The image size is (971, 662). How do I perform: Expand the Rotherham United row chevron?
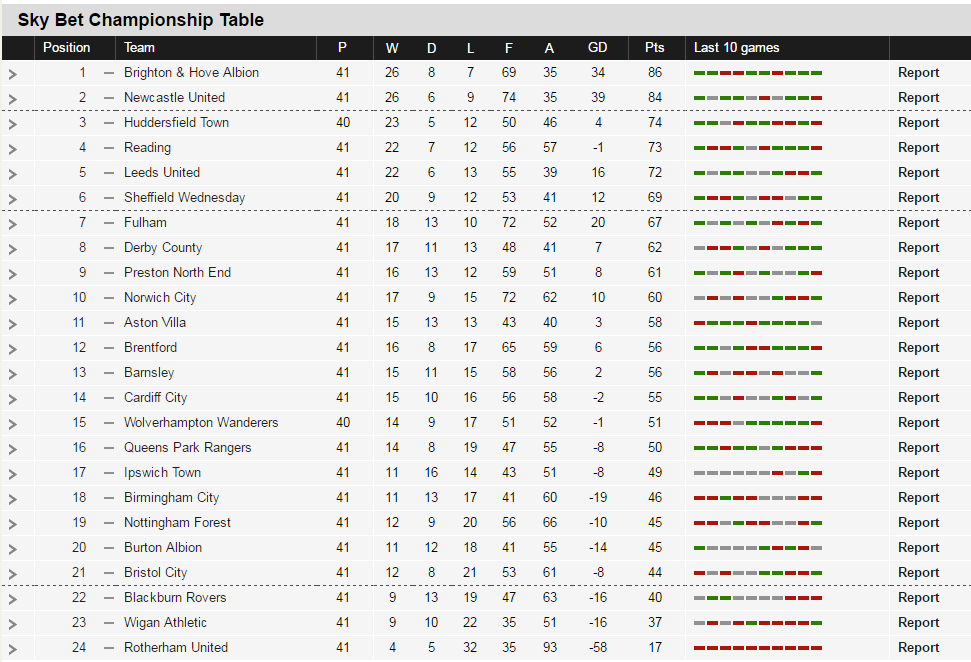click(12, 648)
